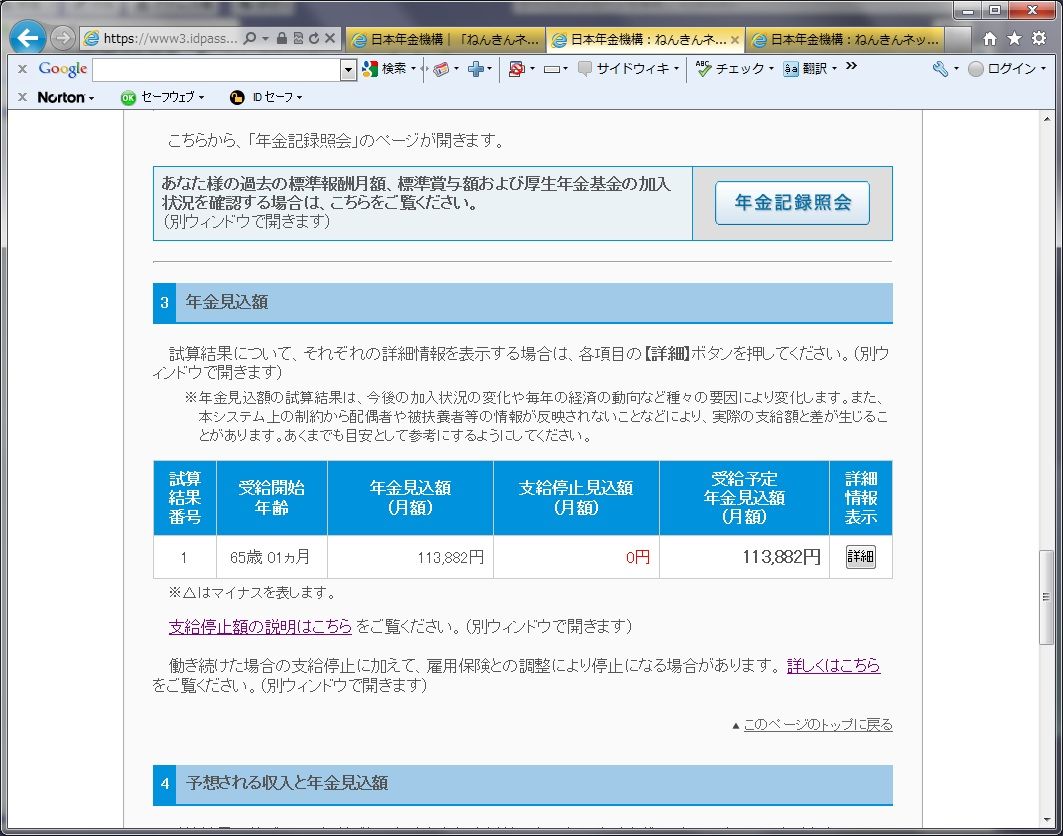Click the Google toolbar bookmarks icon
The image size is (1063, 836).
(441, 68)
